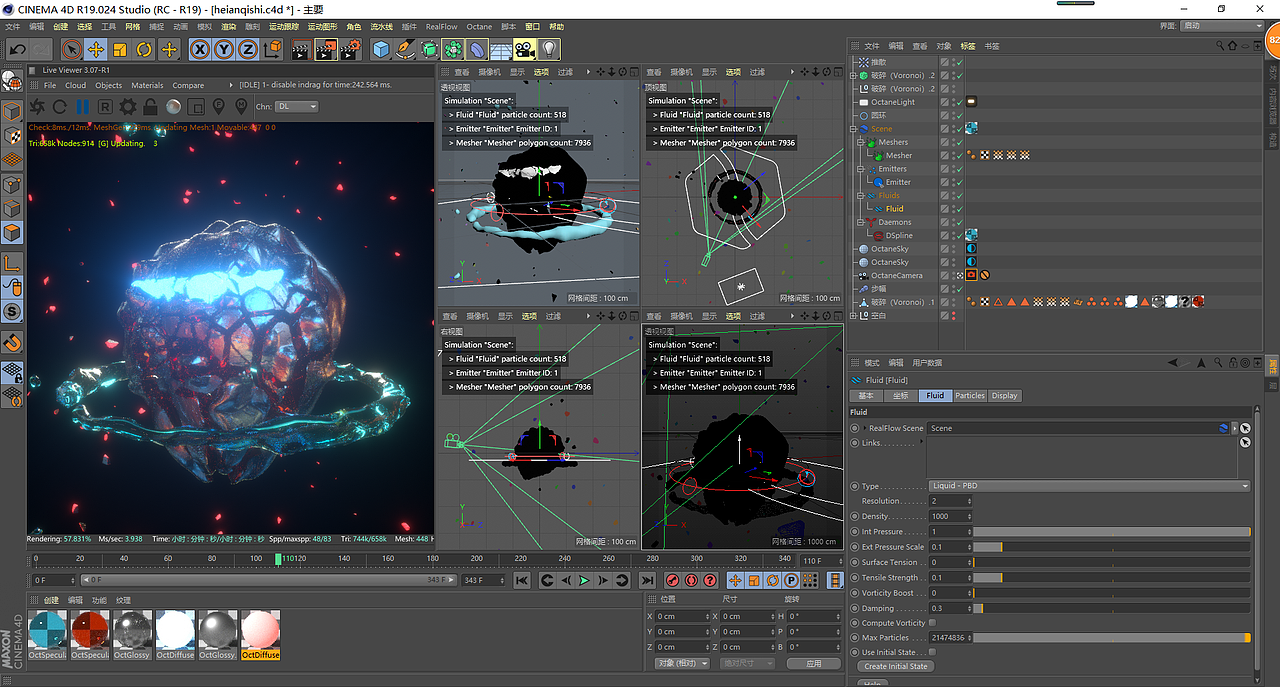Screen dimensions: 1280x687
Task: Click the clay mode sphere icon
Action: click(173, 107)
